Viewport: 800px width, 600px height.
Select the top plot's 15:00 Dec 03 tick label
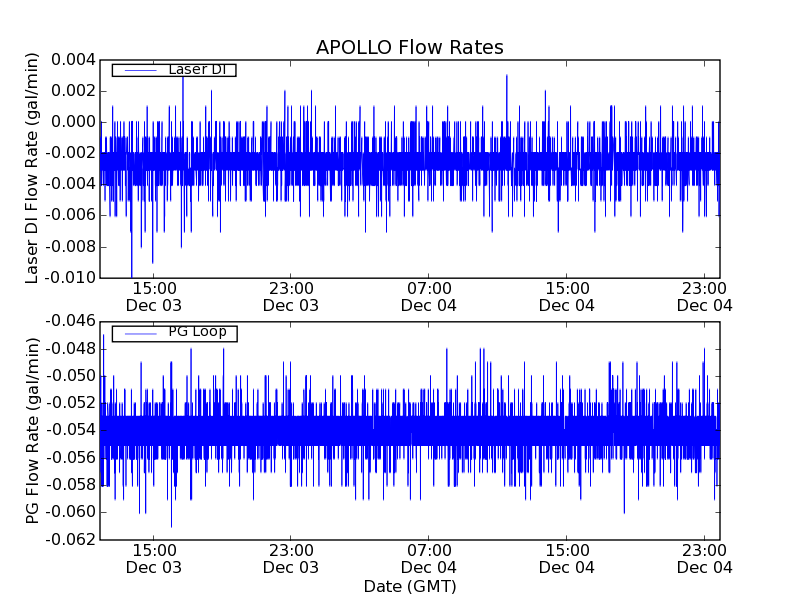point(153,297)
